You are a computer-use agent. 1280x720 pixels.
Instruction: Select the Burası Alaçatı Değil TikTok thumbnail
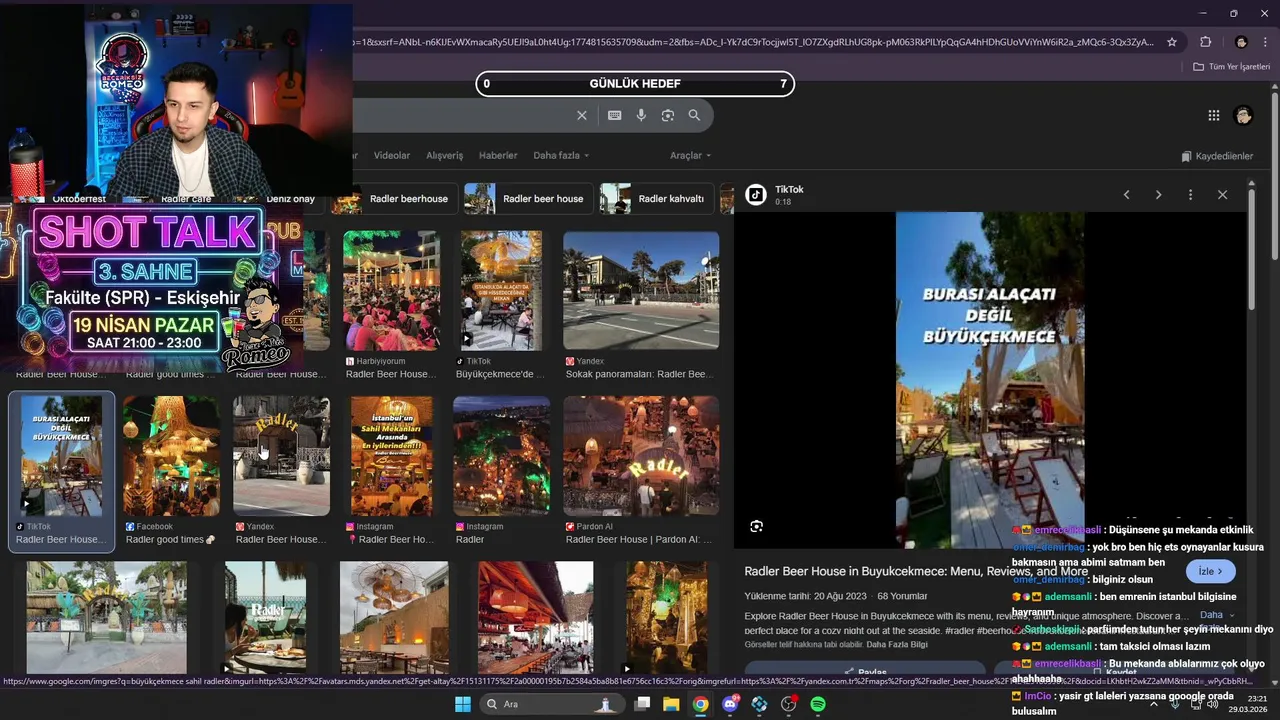[x=61, y=456]
